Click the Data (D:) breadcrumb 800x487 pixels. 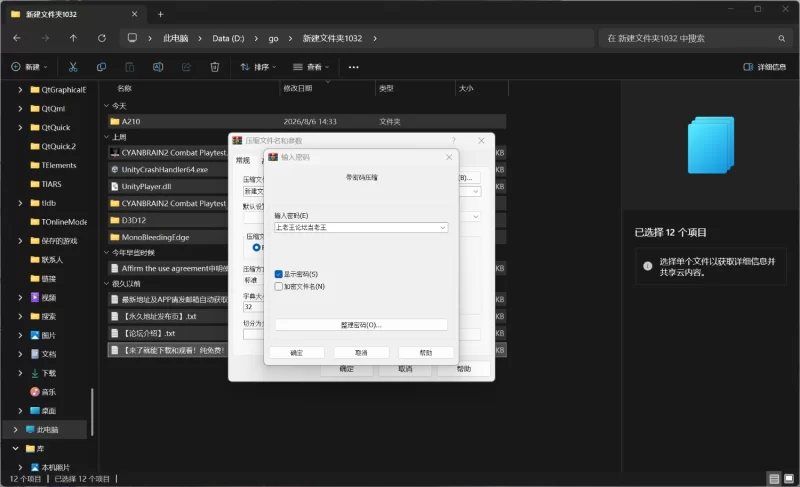click(228, 38)
